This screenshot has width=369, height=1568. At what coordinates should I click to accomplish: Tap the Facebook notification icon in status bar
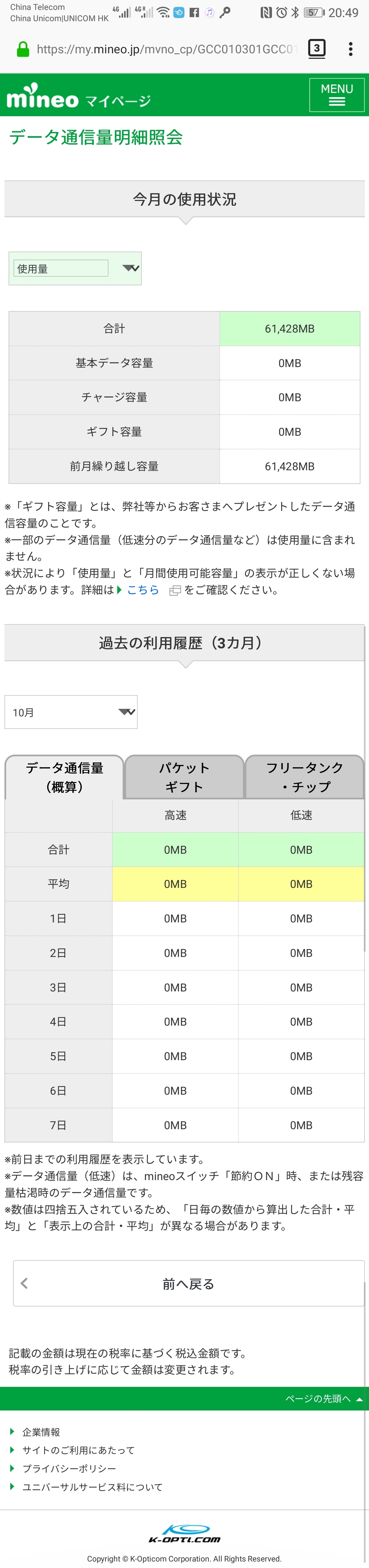(194, 12)
